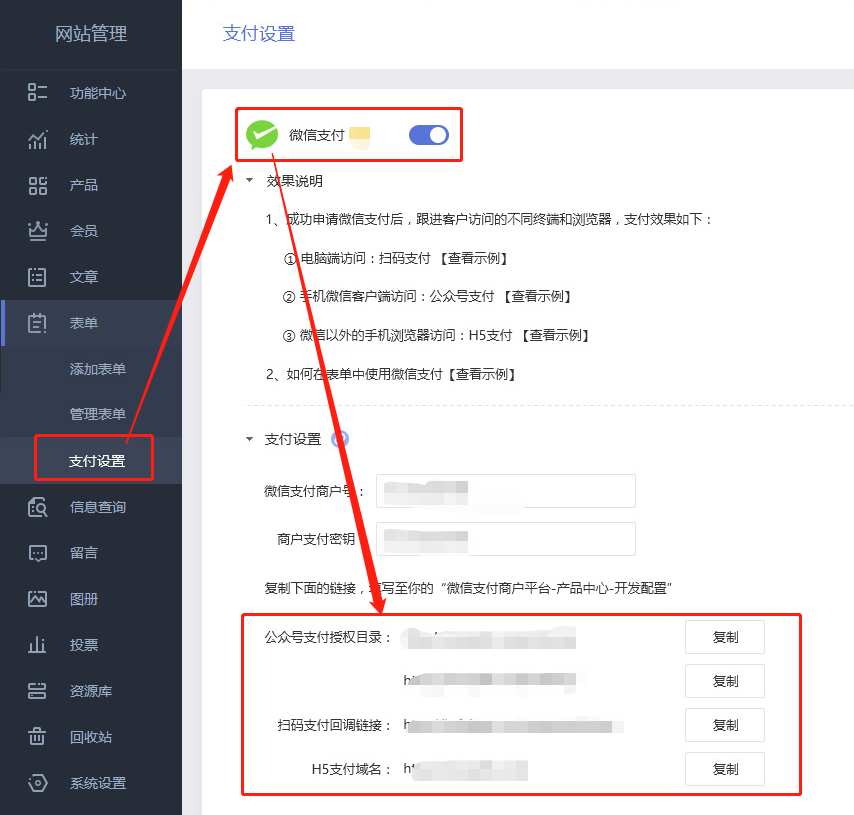The image size is (854, 815).
Task: Click the help icon beside 支付设置 heading
Action: pyautogui.click(x=340, y=439)
